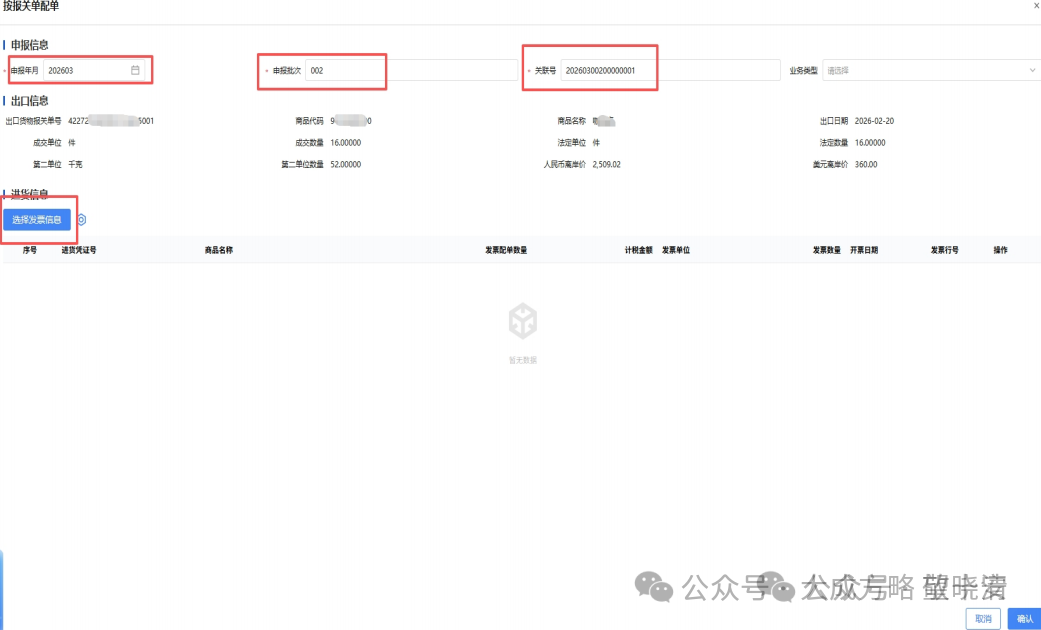Click the 出口信息 section heading

pyautogui.click(x=30, y=101)
